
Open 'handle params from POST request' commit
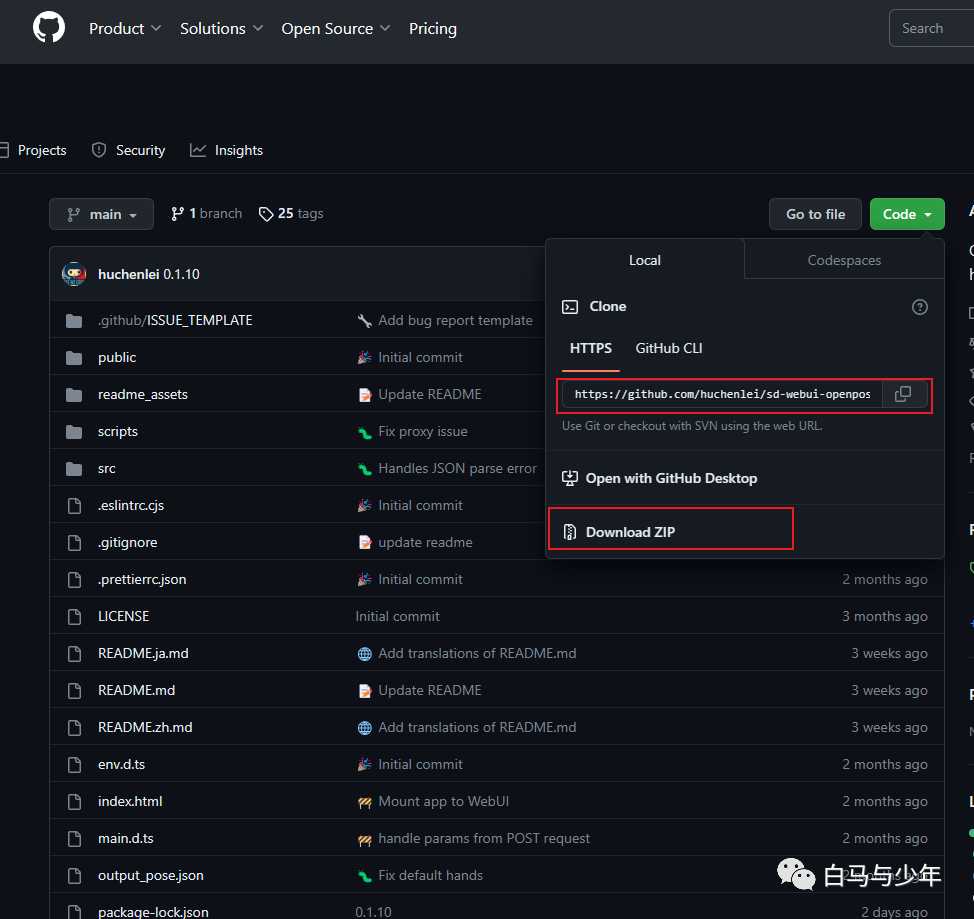tap(484, 838)
